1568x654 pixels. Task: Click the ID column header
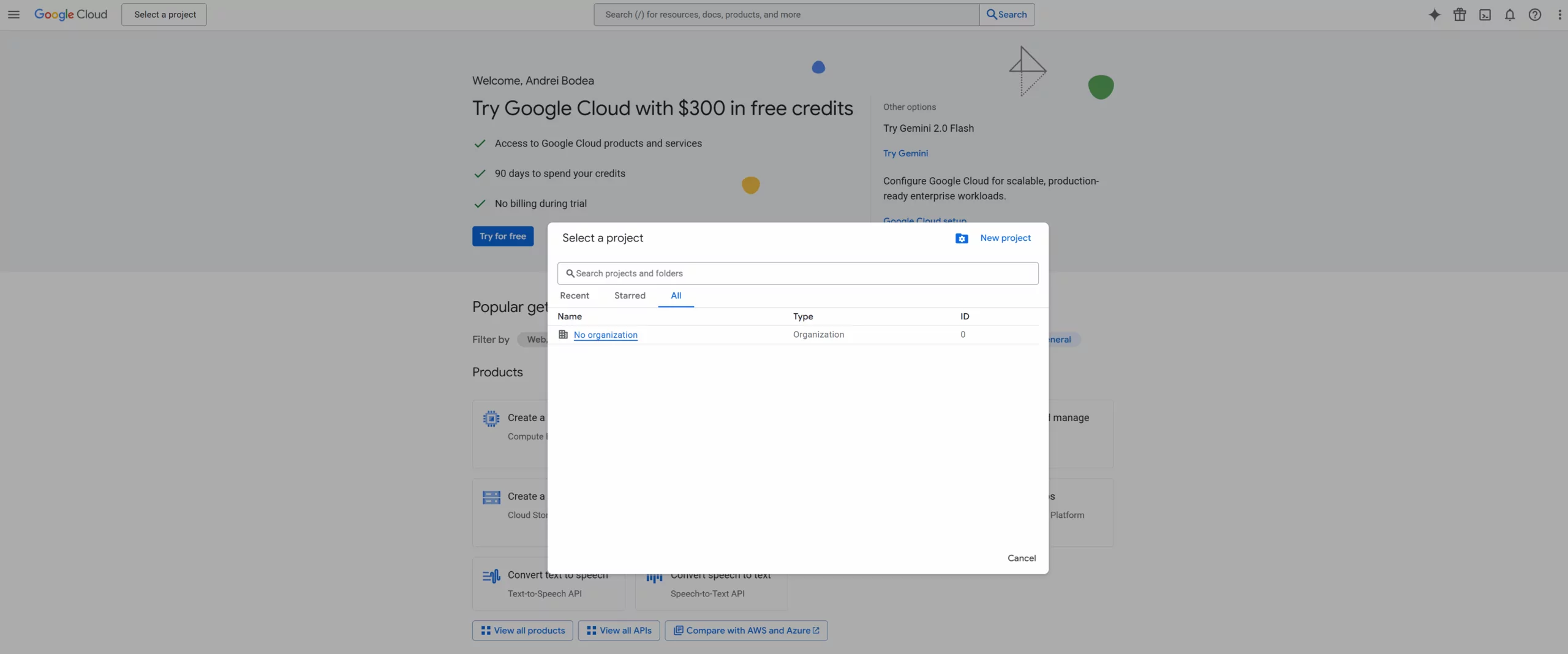(x=965, y=317)
